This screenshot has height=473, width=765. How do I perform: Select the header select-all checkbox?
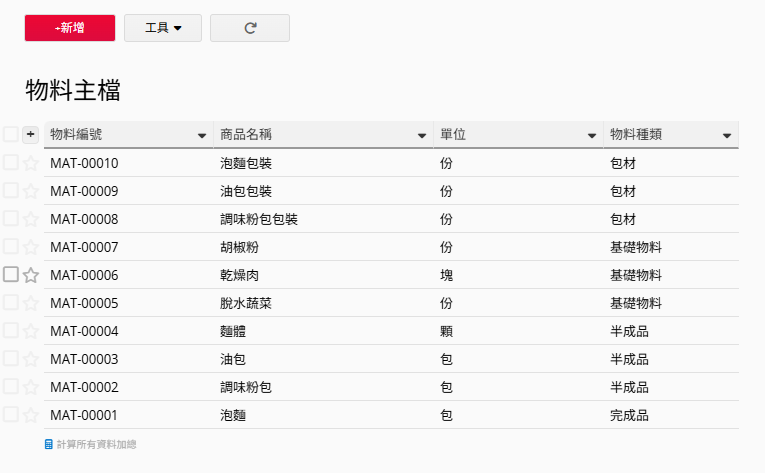(x=11, y=134)
